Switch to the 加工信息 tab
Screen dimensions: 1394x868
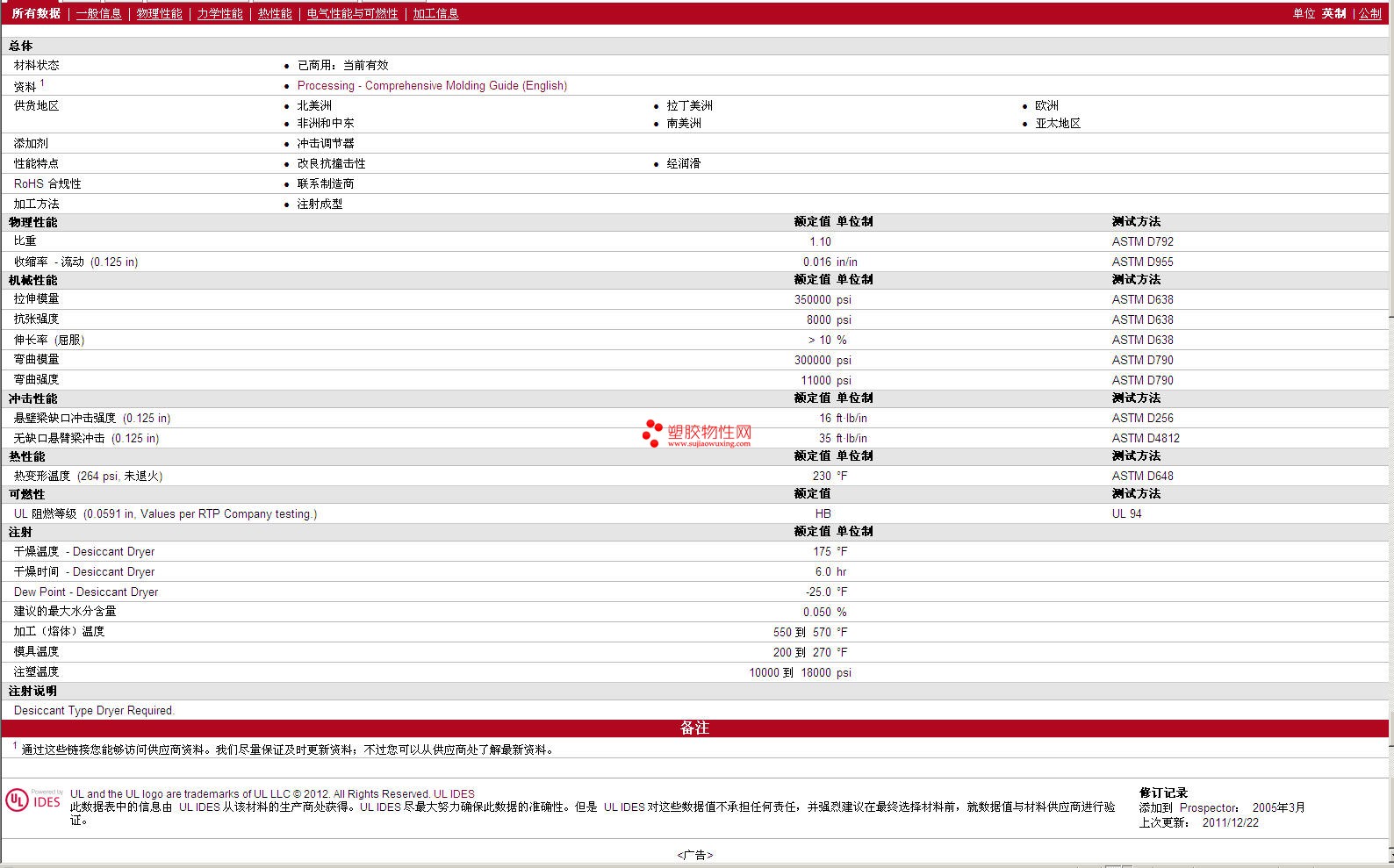click(435, 13)
